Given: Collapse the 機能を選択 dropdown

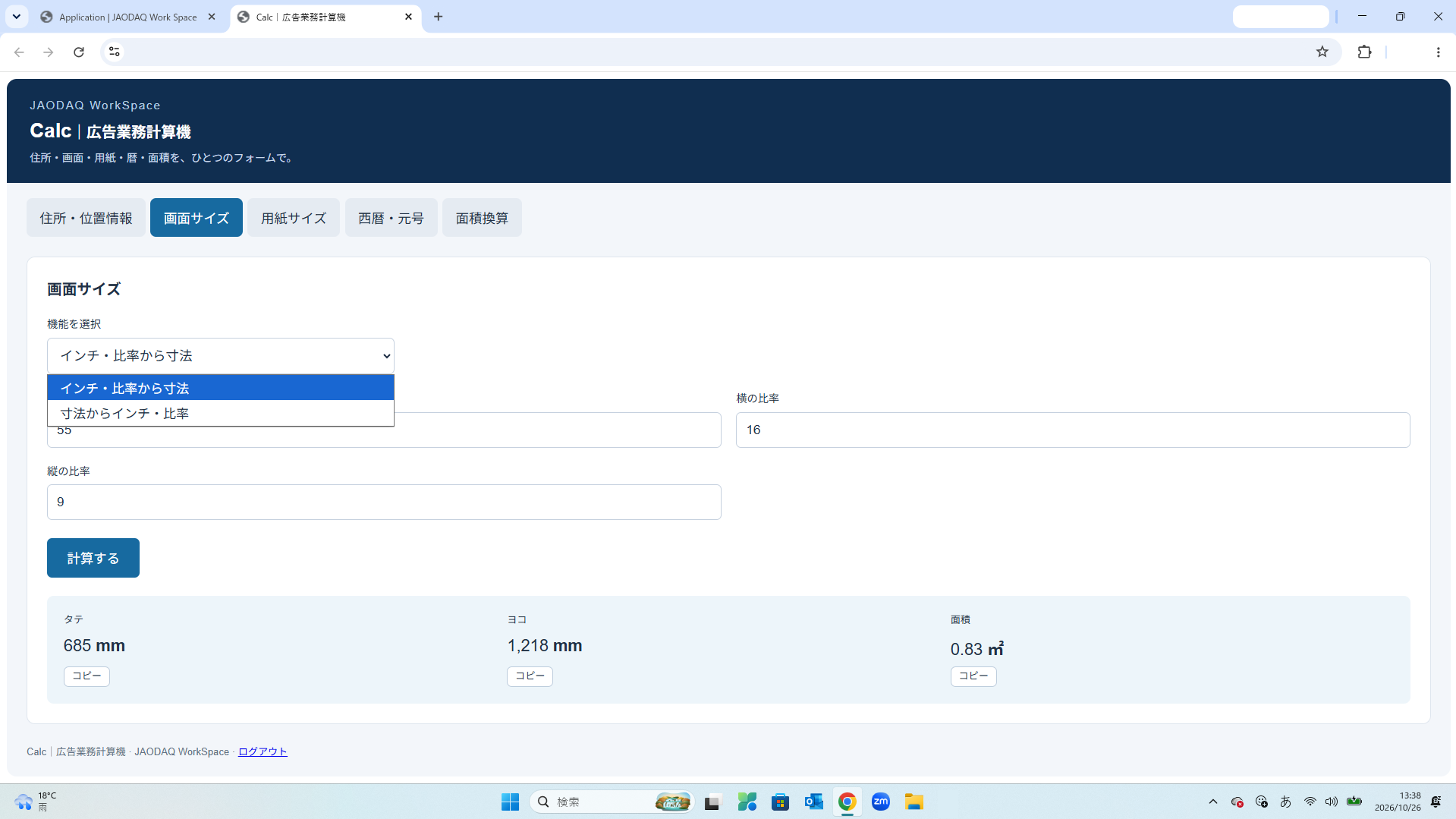Looking at the screenshot, I should 221,356.
